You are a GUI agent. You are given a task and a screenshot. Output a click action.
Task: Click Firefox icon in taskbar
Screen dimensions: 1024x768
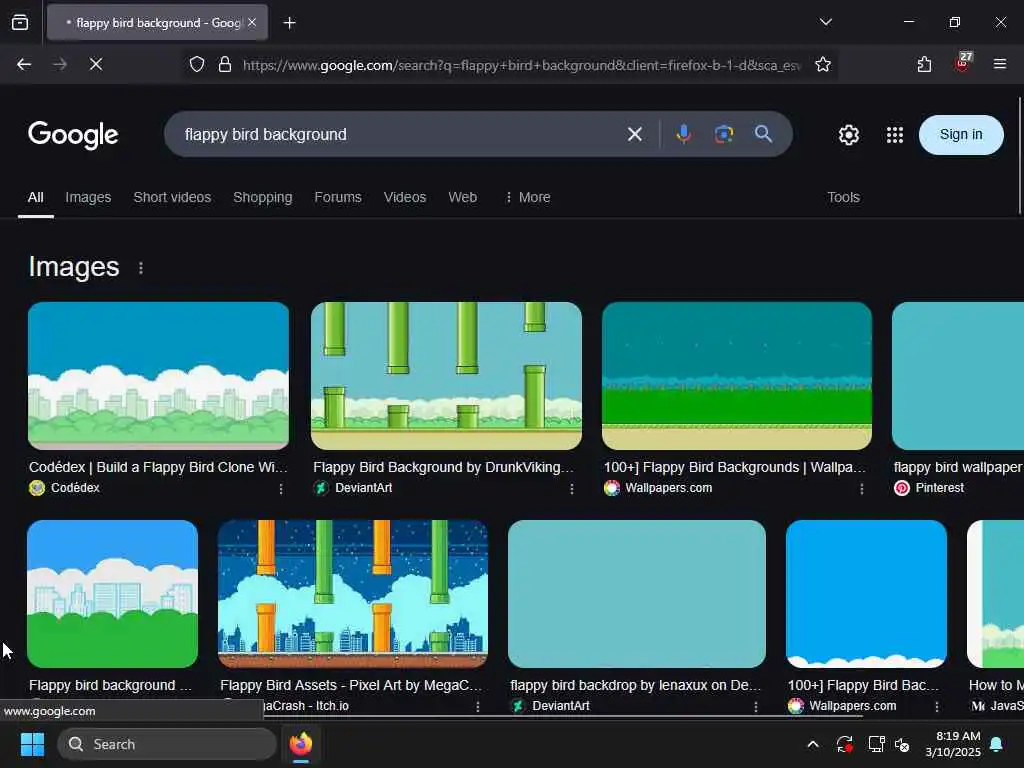point(300,744)
